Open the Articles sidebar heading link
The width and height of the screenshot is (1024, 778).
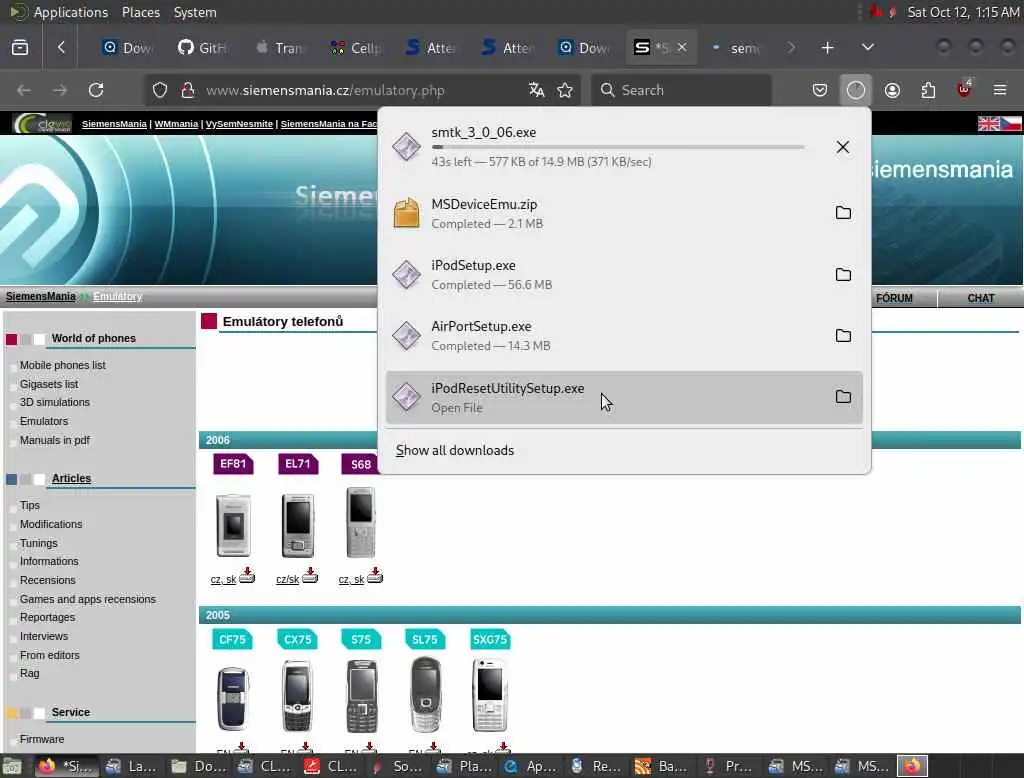click(x=71, y=478)
